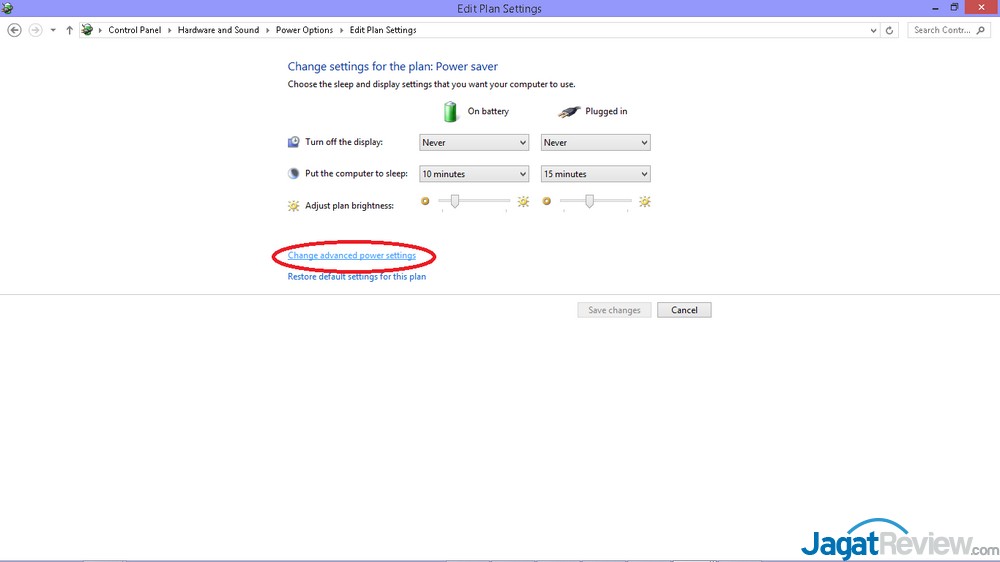1000x562 pixels.
Task: Click the green battery icon
Action: [x=451, y=111]
